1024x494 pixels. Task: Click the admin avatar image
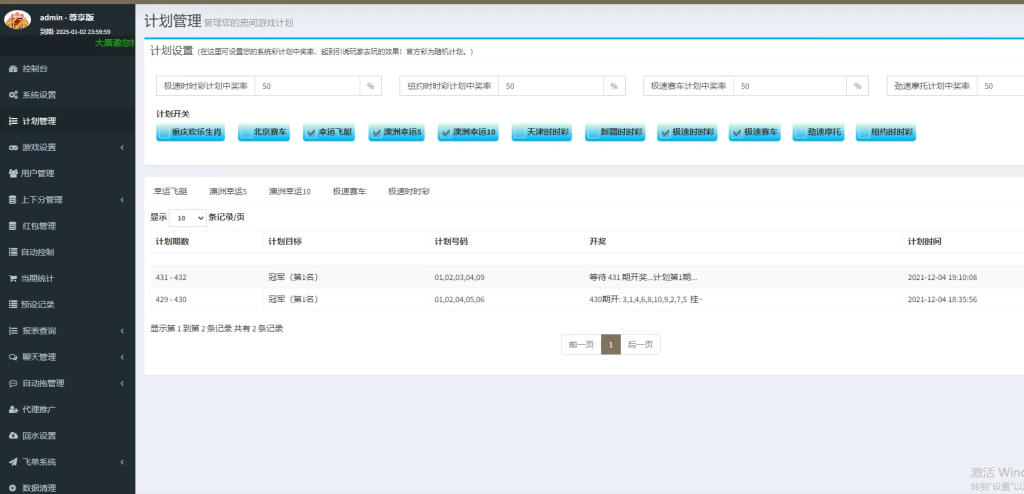click(20, 23)
